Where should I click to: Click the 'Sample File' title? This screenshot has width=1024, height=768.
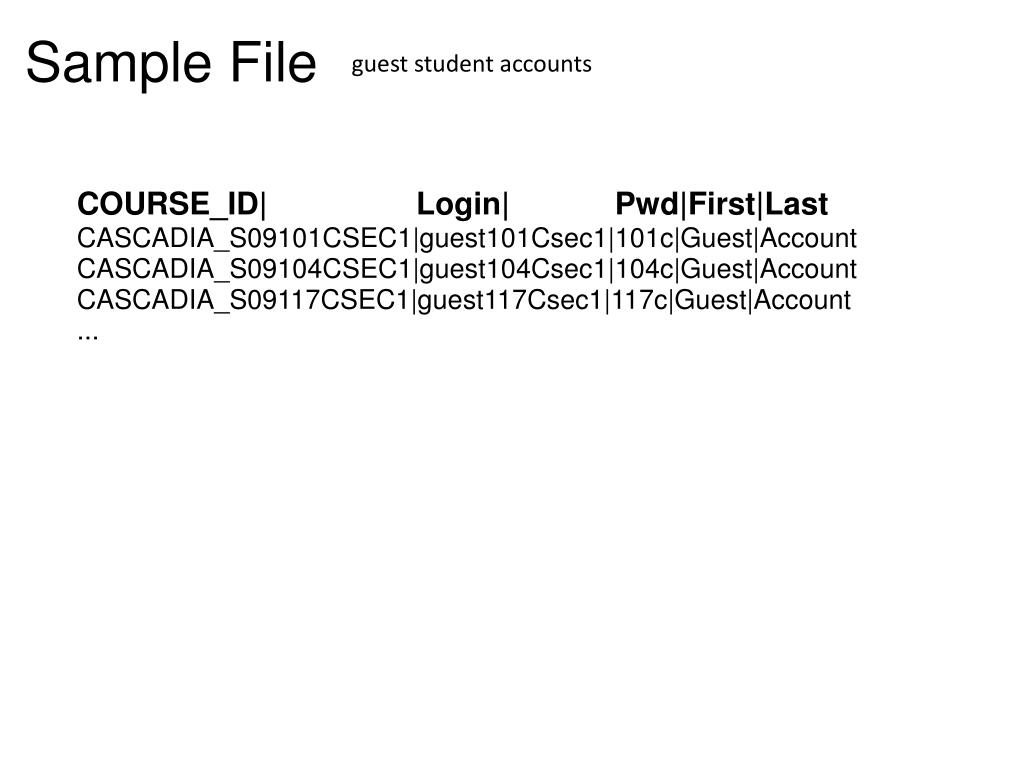point(171,63)
